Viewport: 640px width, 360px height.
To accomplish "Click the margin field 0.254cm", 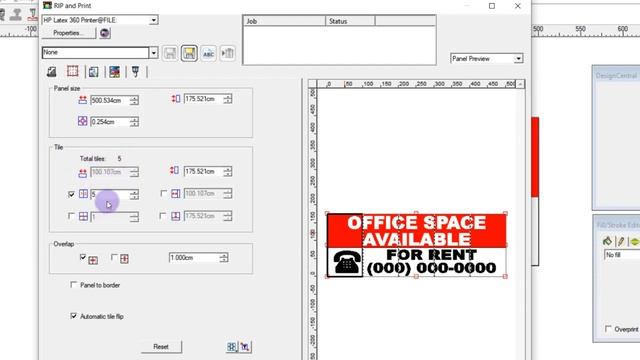I will 110,122.
